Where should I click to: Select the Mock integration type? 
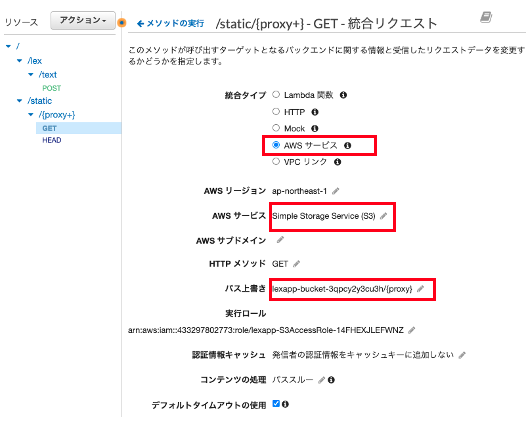pyautogui.click(x=276, y=128)
